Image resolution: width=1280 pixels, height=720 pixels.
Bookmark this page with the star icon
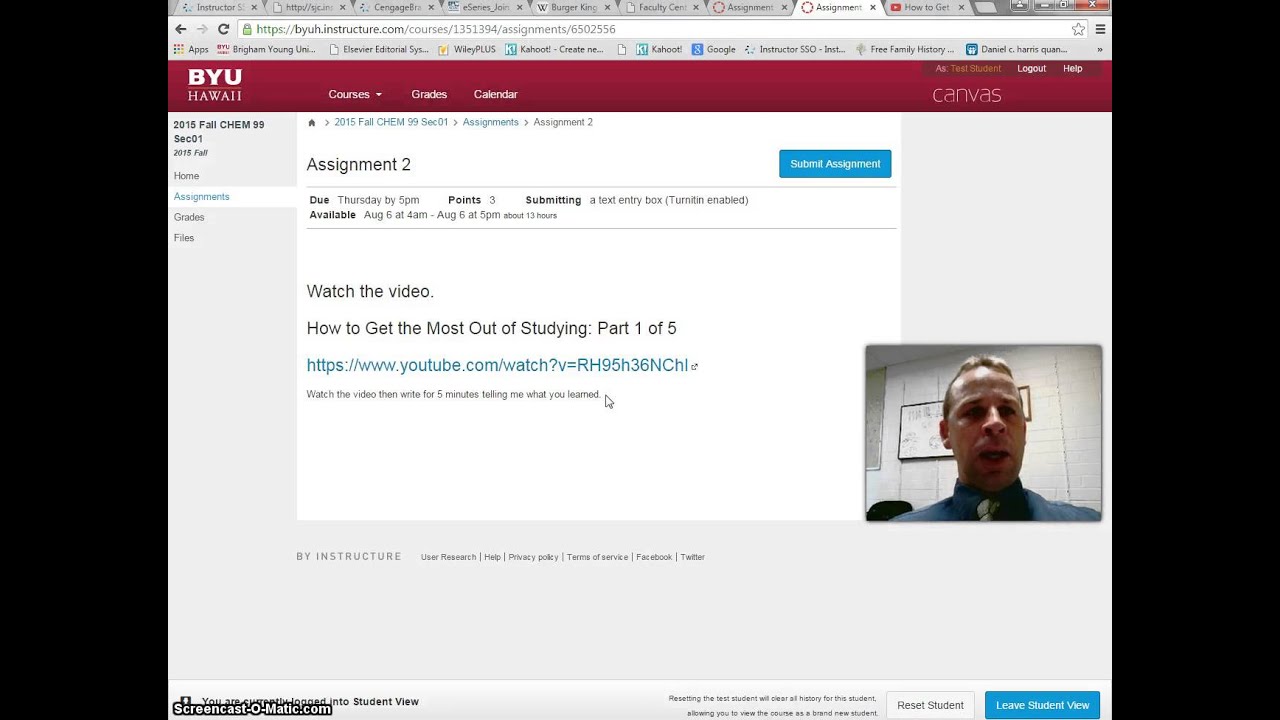(x=1078, y=29)
